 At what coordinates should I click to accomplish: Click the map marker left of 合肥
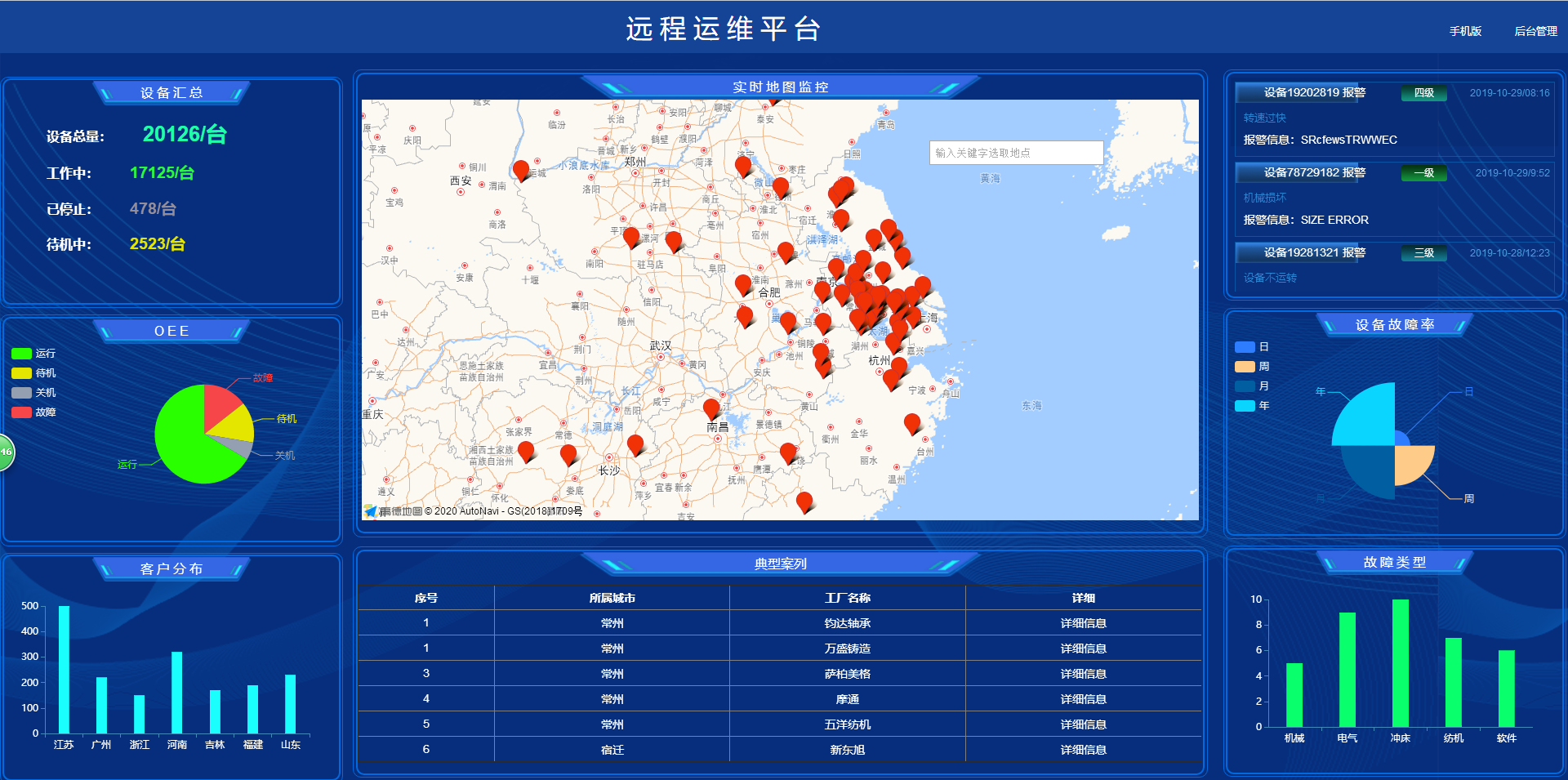click(x=743, y=284)
